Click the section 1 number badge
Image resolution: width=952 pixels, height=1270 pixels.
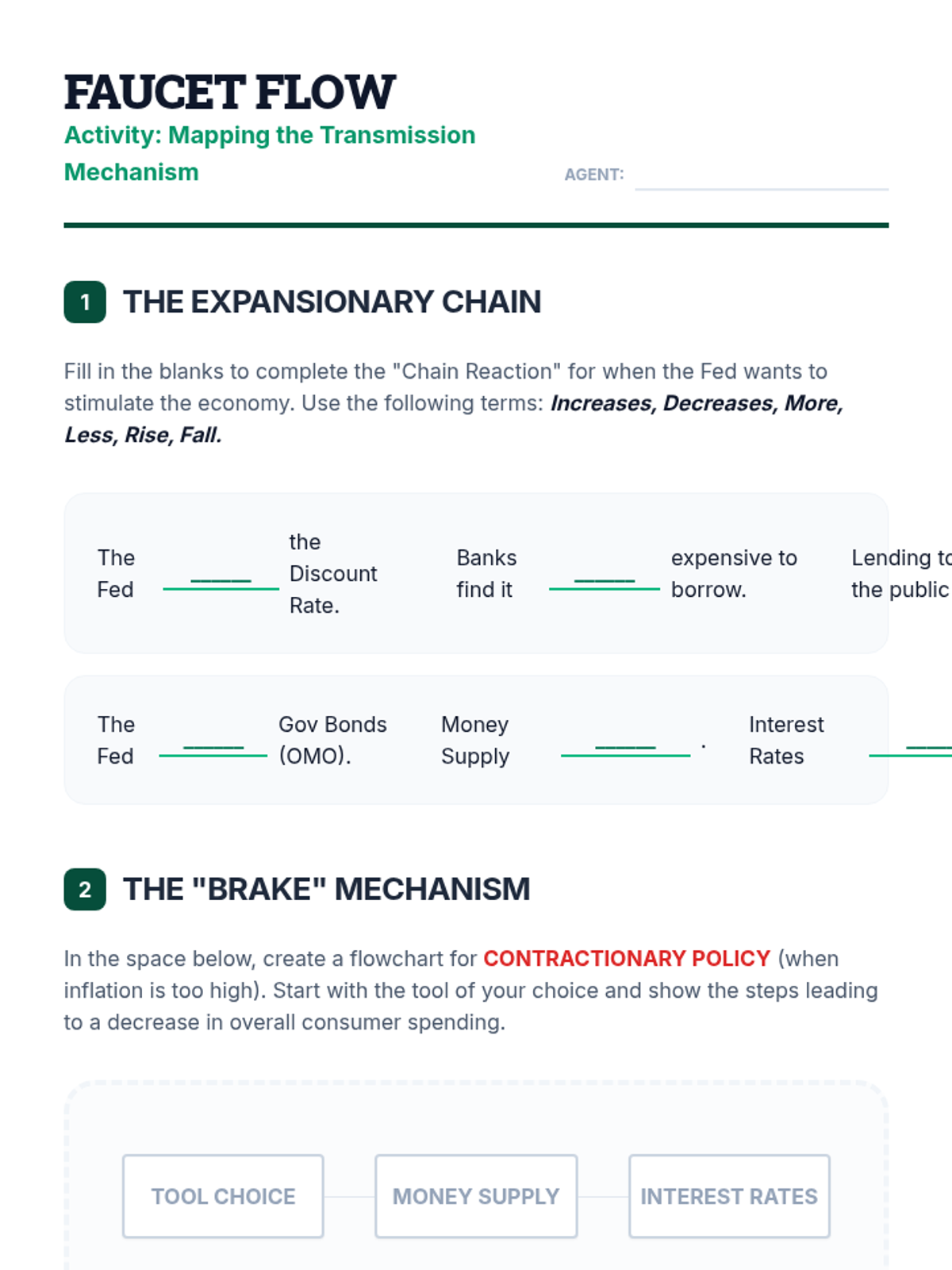[85, 302]
